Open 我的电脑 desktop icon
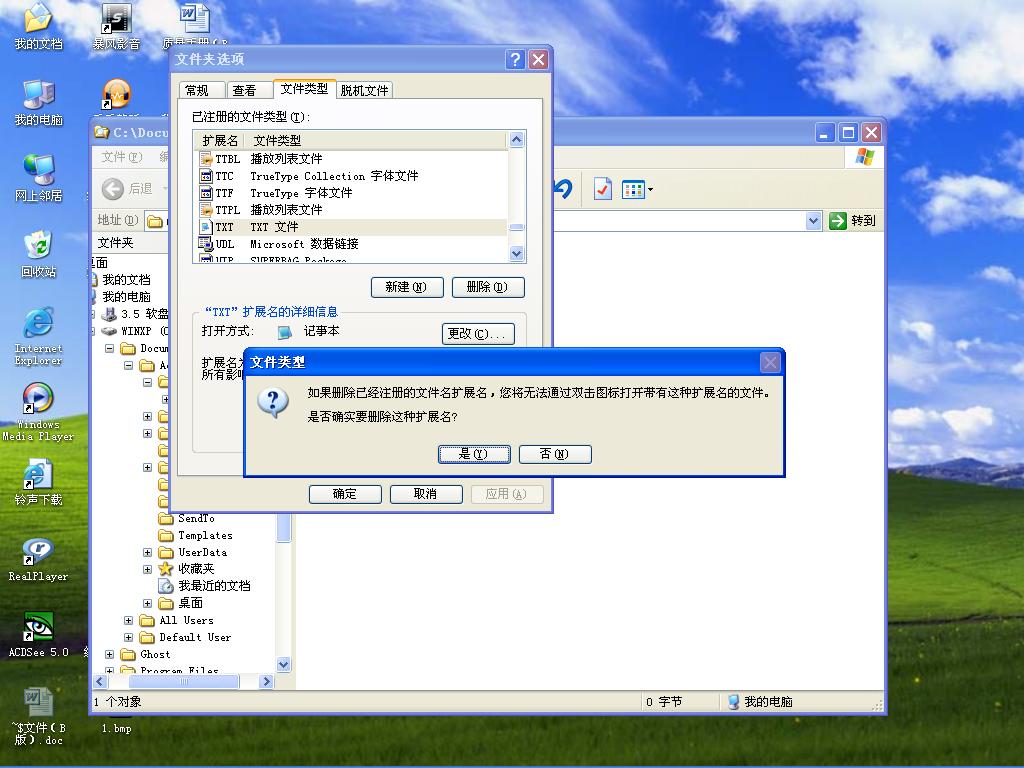1024x768 pixels. click(x=39, y=103)
